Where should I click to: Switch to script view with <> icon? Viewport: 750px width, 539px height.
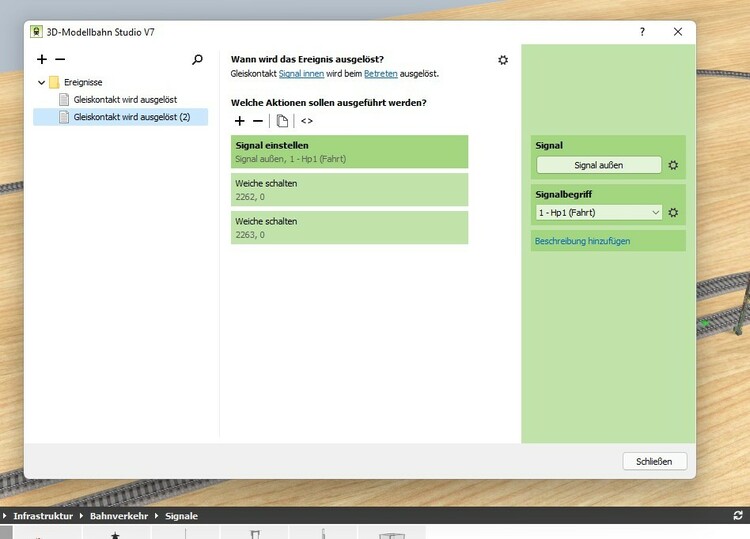(x=307, y=121)
